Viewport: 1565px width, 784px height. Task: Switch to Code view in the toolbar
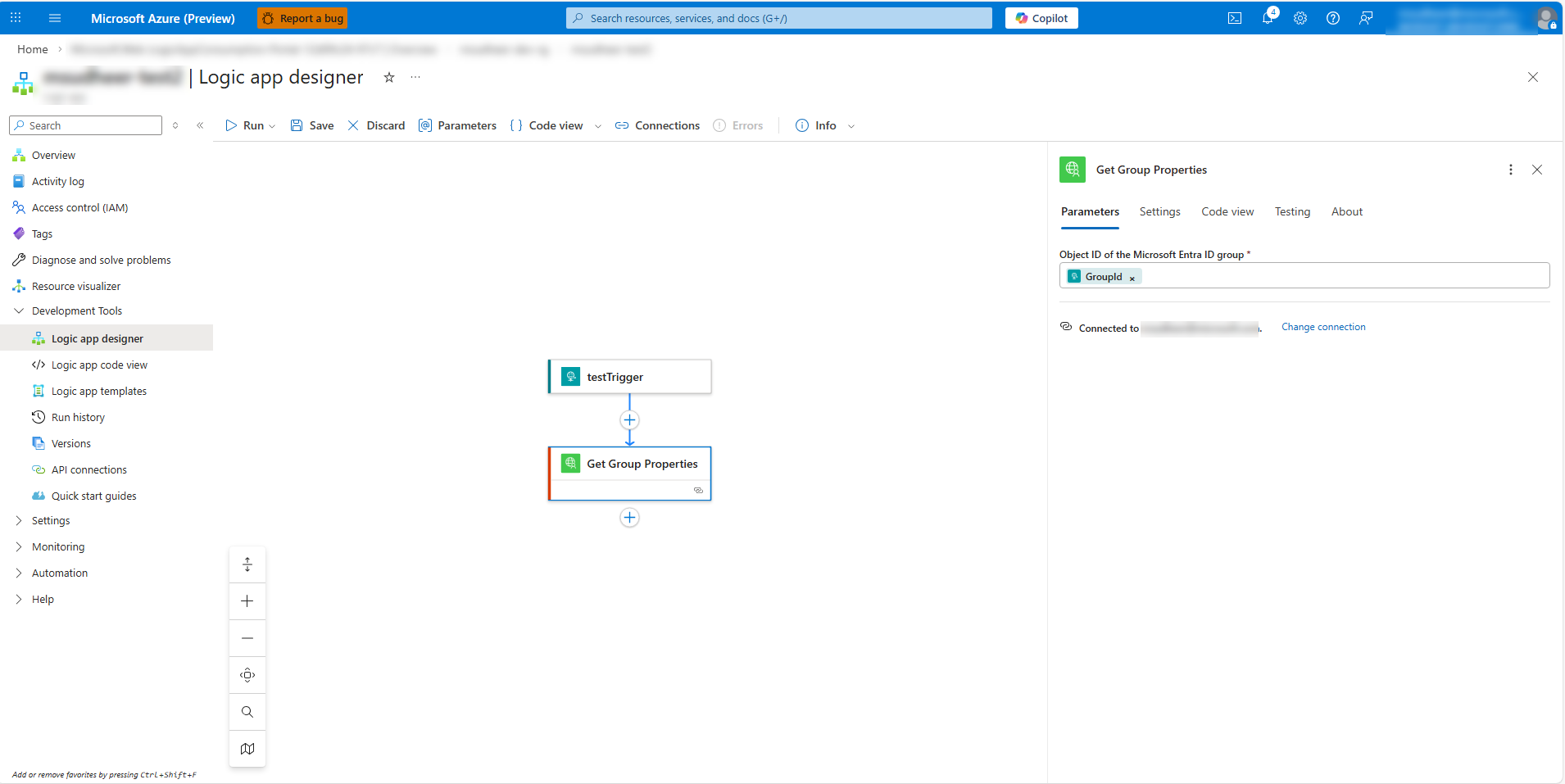tap(547, 125)
